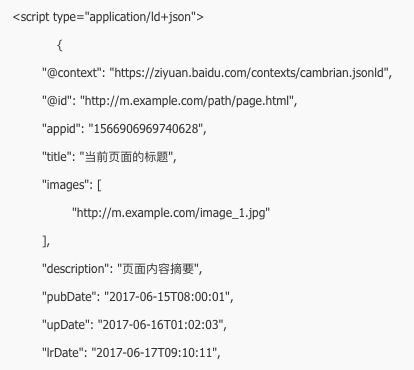The height and width of the screenshot is (370, 414).
Task: Click the images array opening bracket
Action: pyautogui.click(x=99, y=185)
